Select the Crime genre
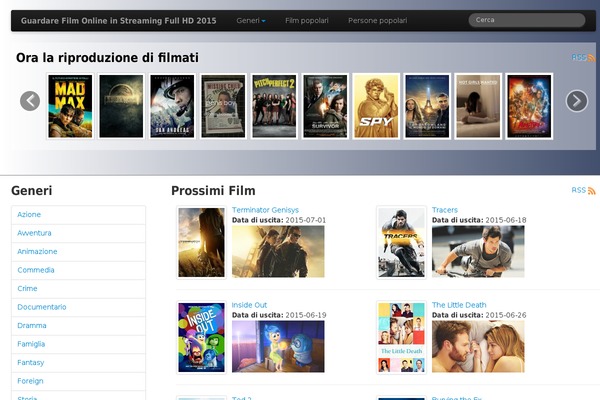 pyautogui.click(x=78, y=289)
